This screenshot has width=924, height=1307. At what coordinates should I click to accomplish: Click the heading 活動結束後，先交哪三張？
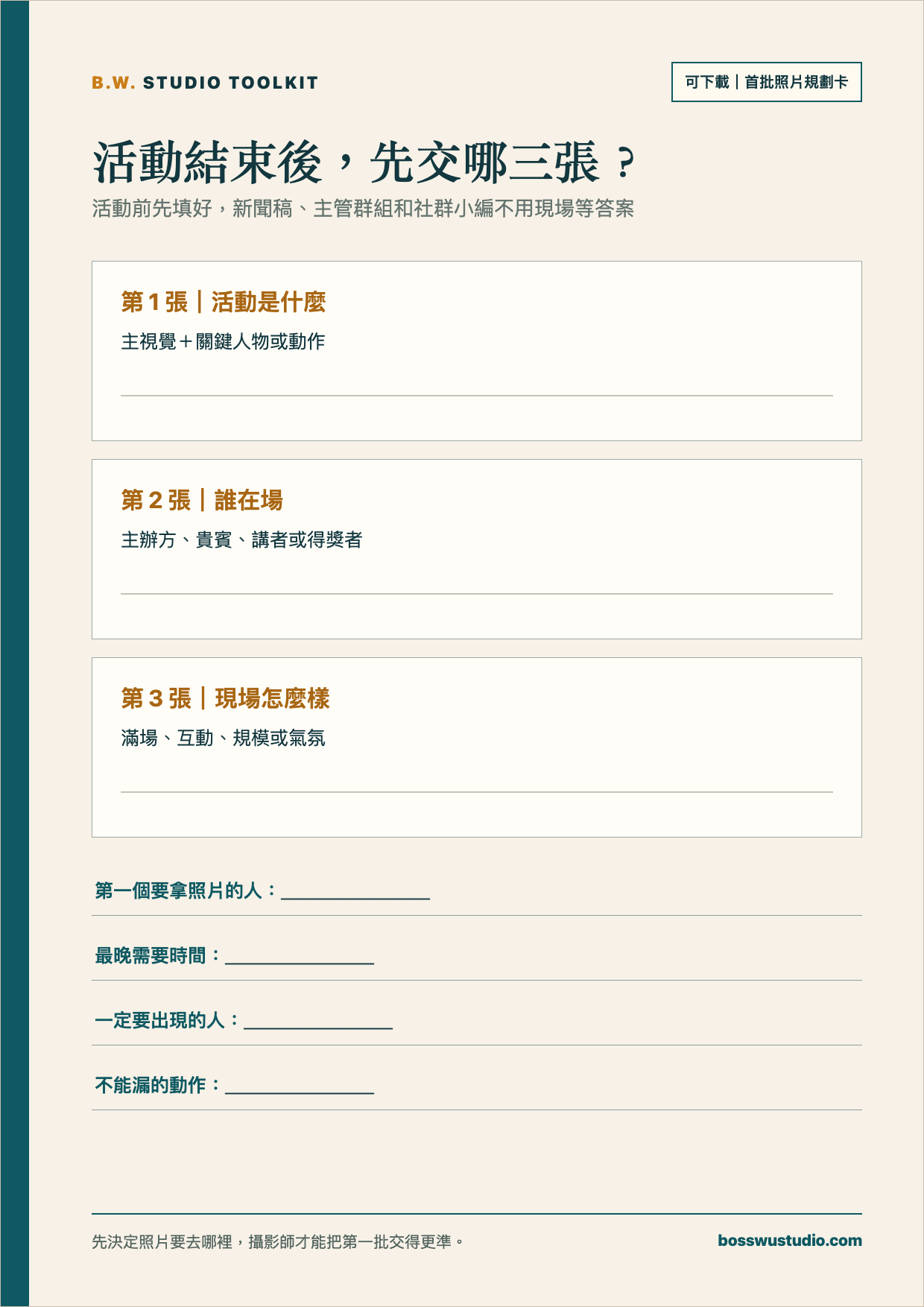pyautogui.click(x=364, y=162)
